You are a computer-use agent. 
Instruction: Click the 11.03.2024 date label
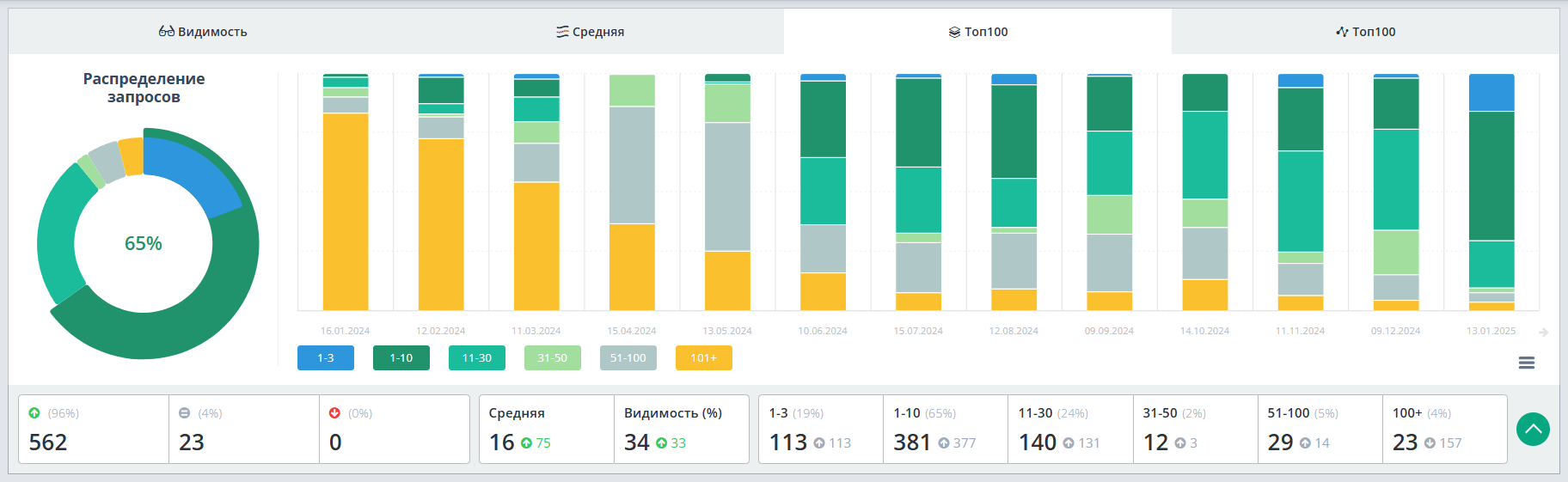click(x=536, y=331)
